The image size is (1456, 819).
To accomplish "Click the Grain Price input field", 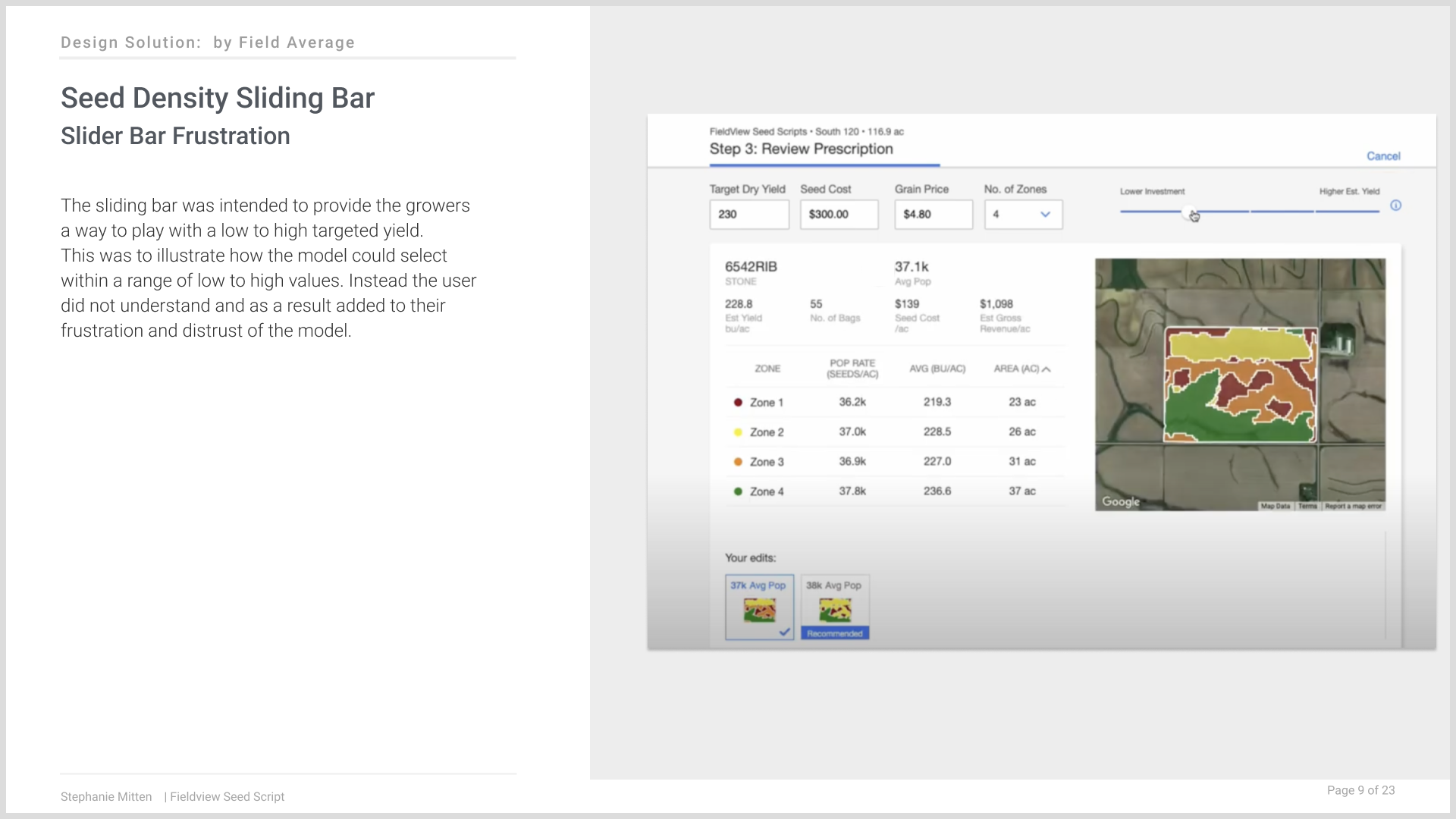I will tap(933, 215).
